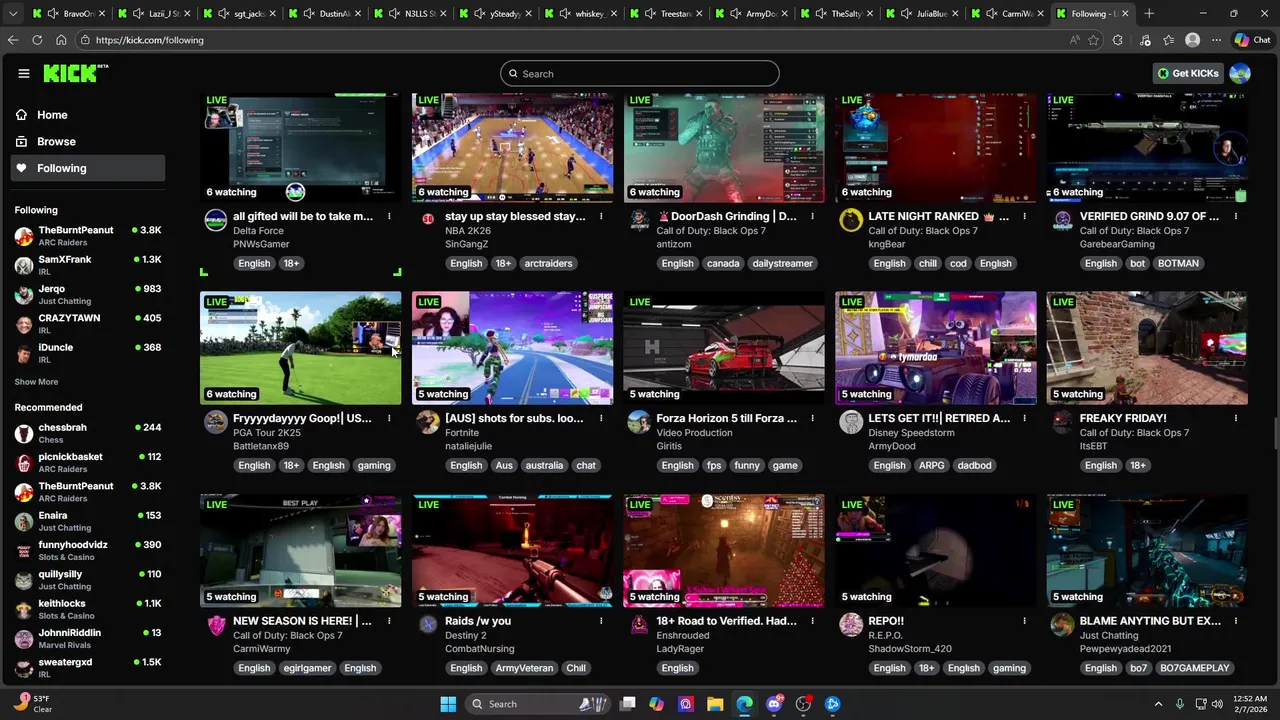
Task: Open the Copilot Chat button in browser
Action: [x=1252, y=40]
